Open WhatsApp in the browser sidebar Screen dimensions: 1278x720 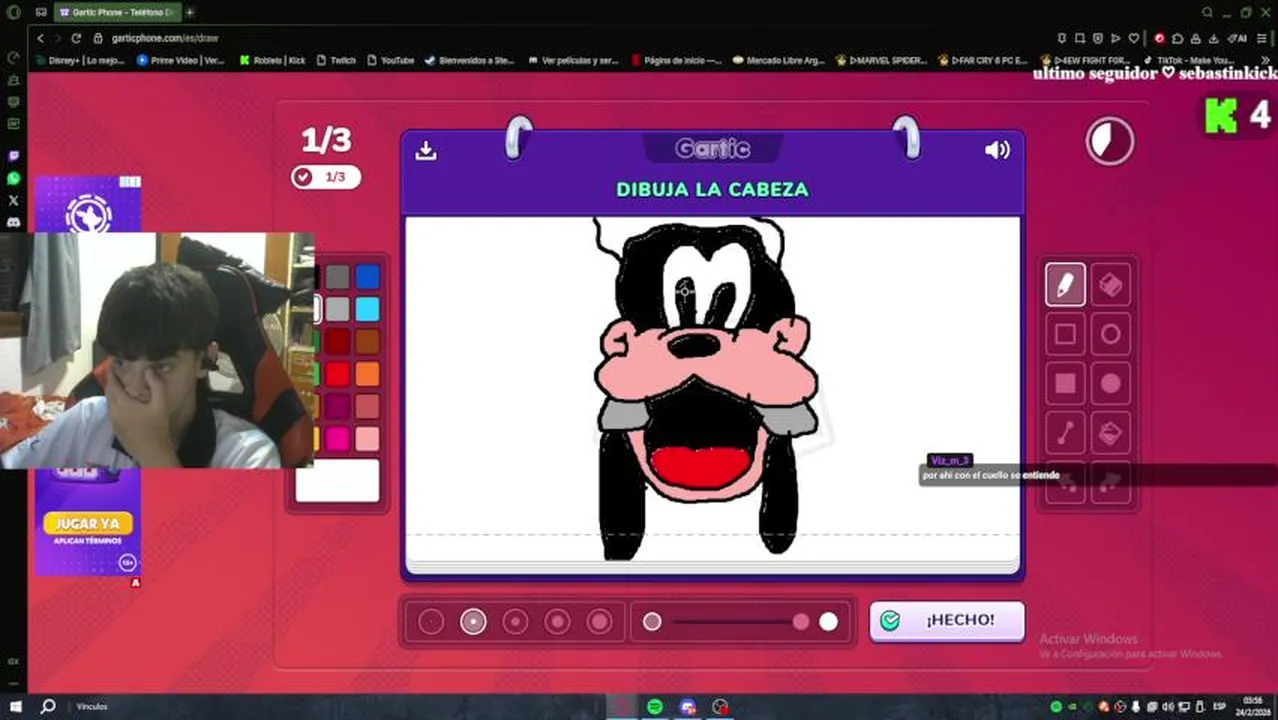click(x=13, y=178)
